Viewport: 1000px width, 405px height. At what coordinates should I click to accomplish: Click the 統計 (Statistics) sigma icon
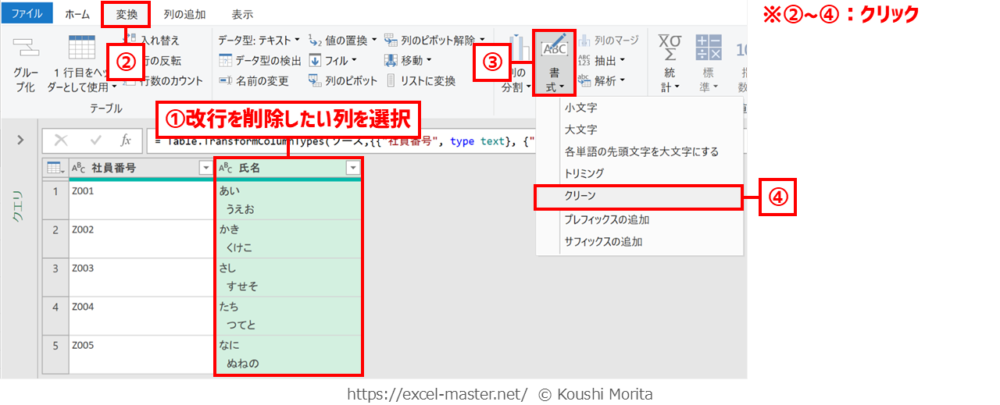[667, 47]
